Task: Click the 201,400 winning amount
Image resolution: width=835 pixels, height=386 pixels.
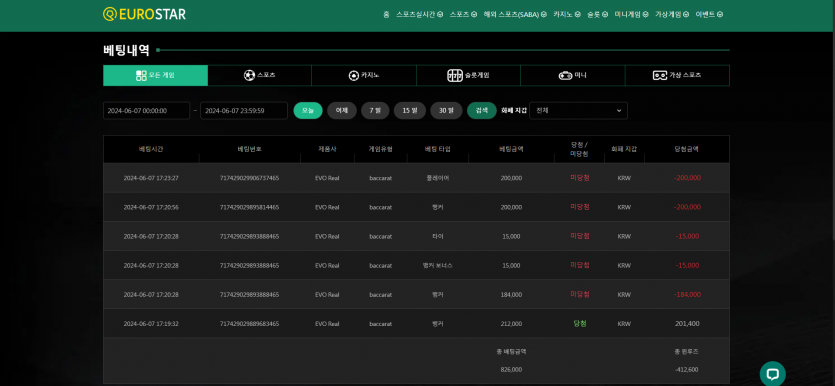Action: [687, 324]
